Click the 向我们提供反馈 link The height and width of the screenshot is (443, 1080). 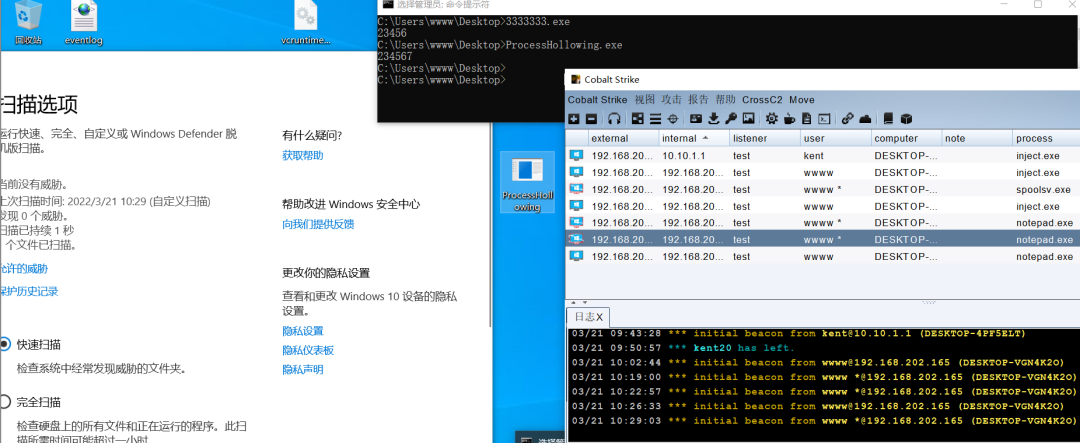tap(318, 224)
